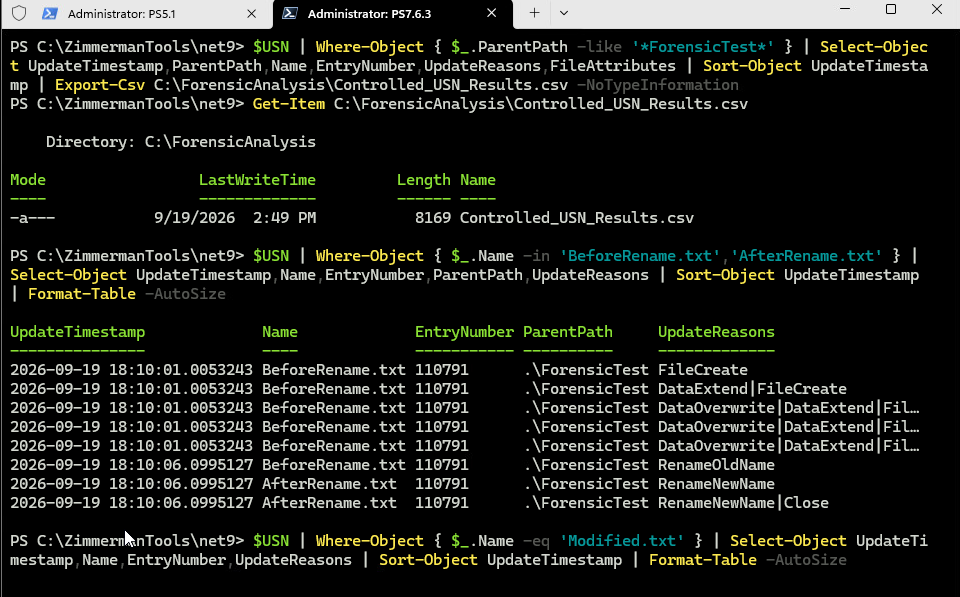Close the terminal window
Screen dimensions: 960x597
pyautogui.click(x=937, y=9)
